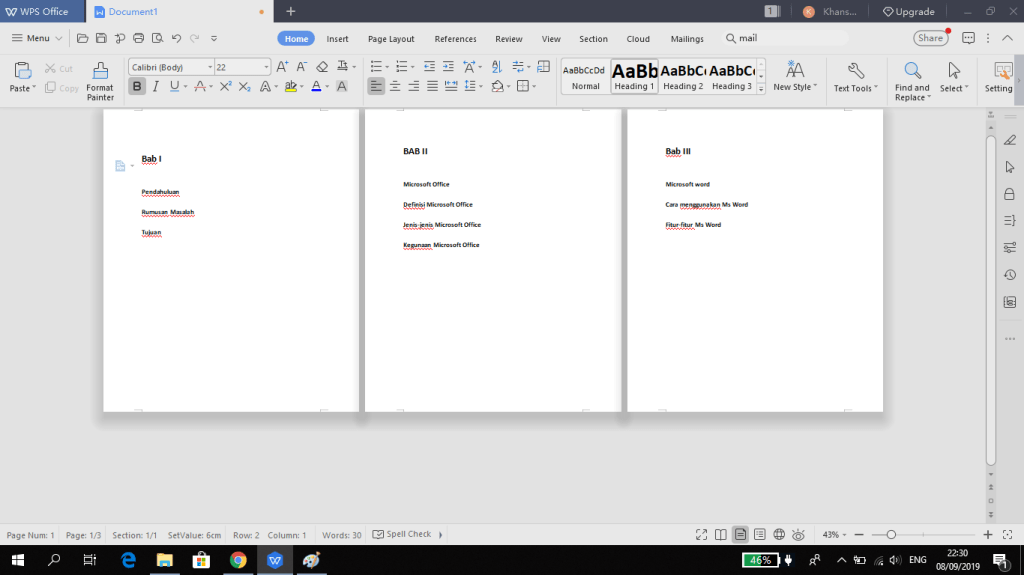Image resolution: width=1024 pixels, height=575 pixels.
Task: Toggle Italic formatting
Action: click(156, 87)
